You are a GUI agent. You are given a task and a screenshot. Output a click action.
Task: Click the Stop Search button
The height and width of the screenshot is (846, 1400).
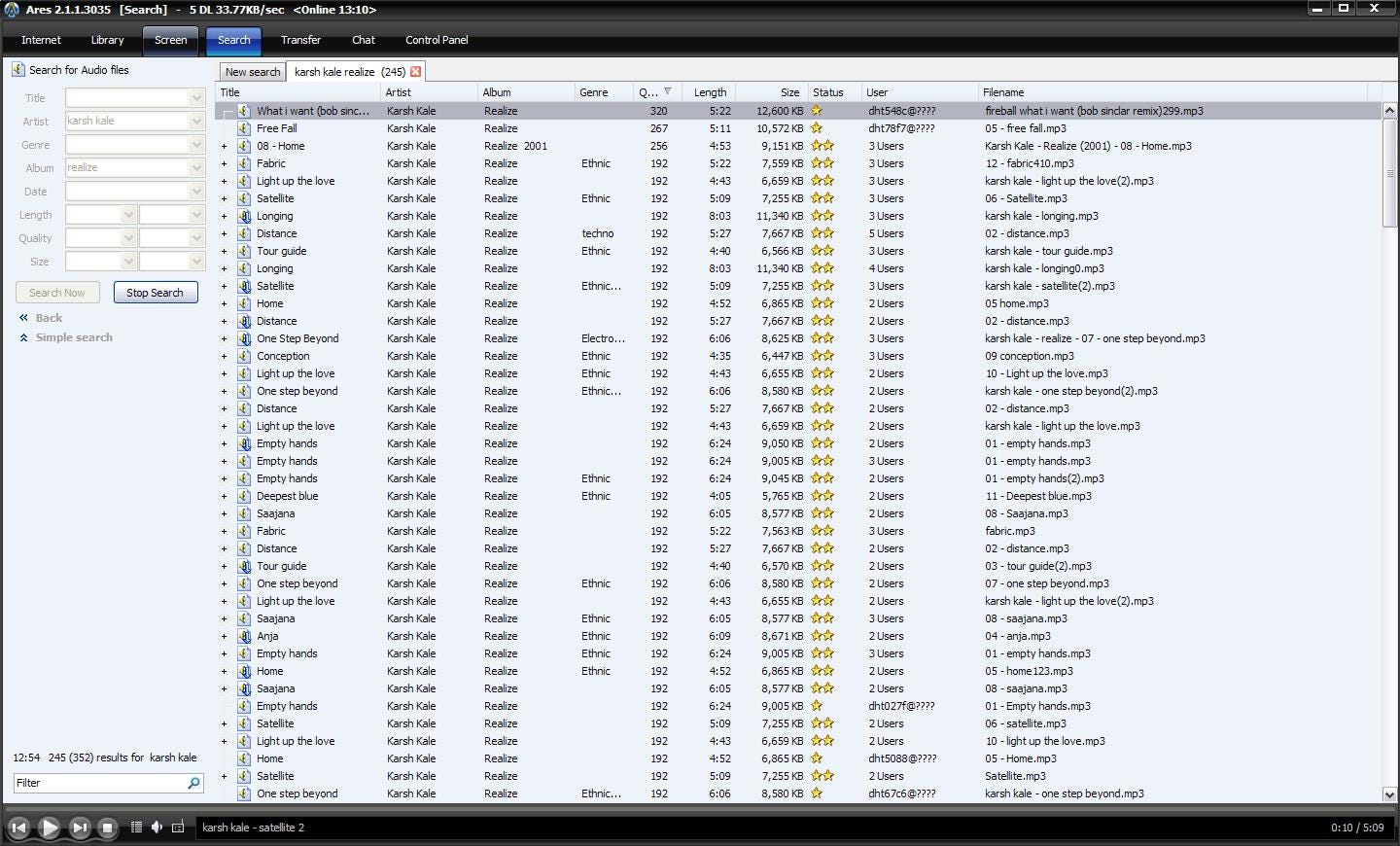tap(156, 293)
